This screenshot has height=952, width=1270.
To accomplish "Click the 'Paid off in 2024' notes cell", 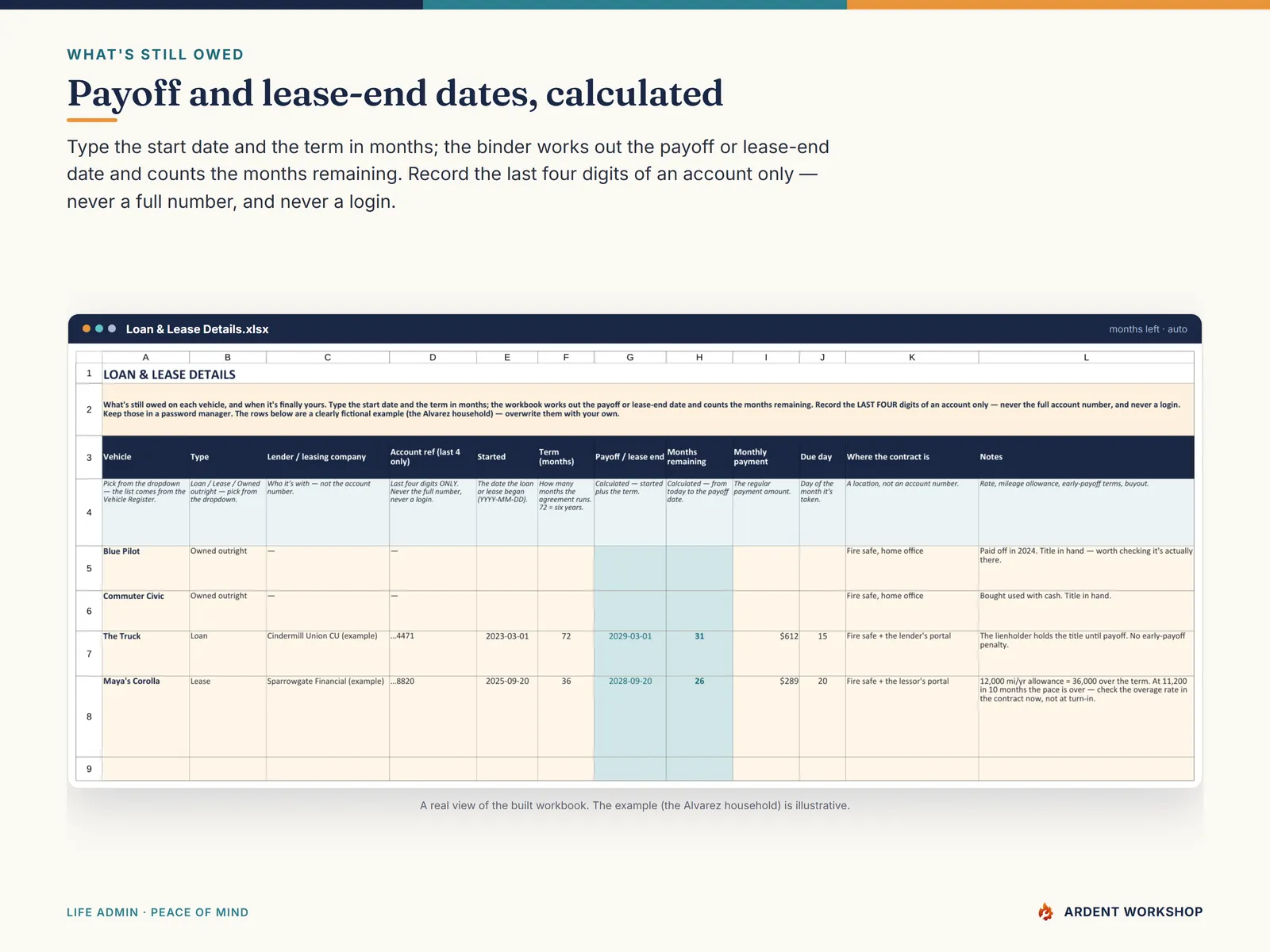I will pyautogui.click(x=1086, y=568).
